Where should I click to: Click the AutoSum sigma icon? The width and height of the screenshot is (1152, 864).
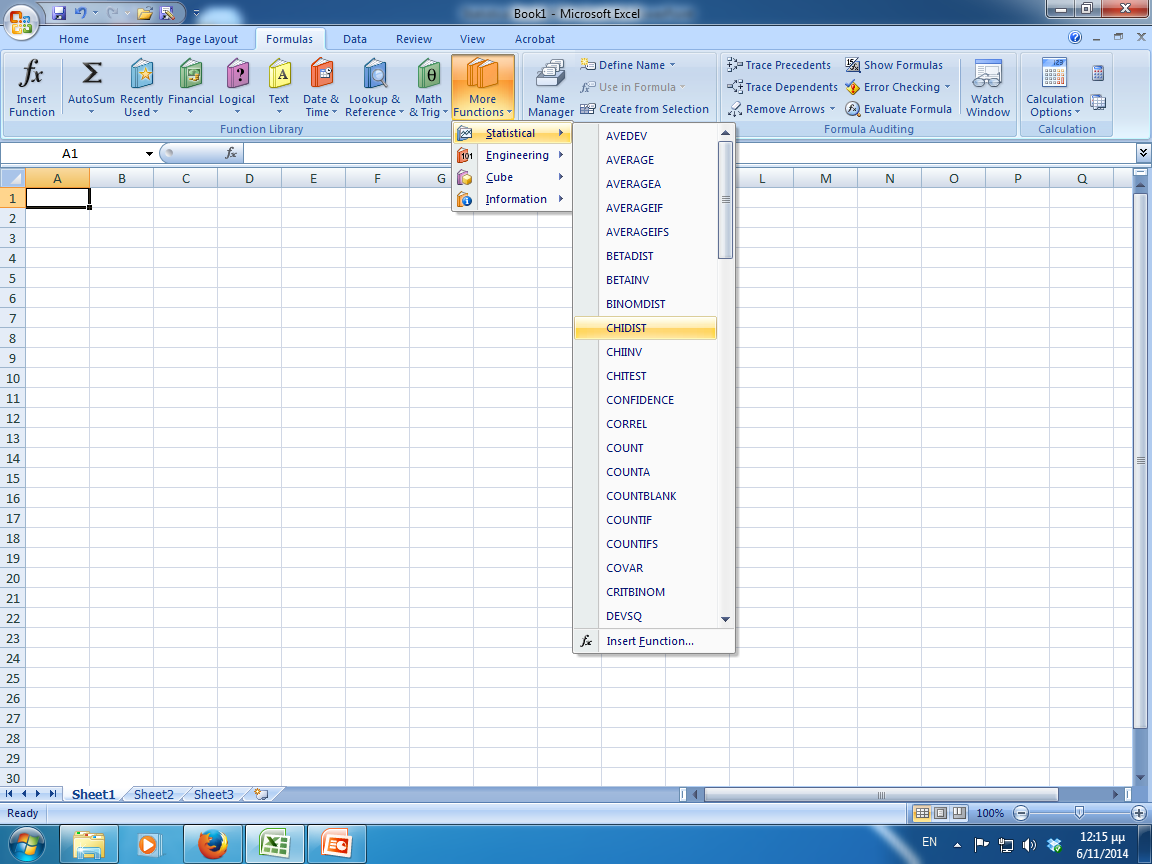click(91, 73)
